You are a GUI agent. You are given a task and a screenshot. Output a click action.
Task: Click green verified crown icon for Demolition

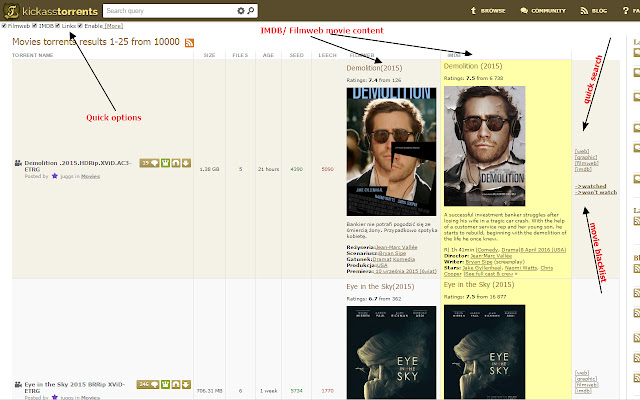tap(165, 163)
